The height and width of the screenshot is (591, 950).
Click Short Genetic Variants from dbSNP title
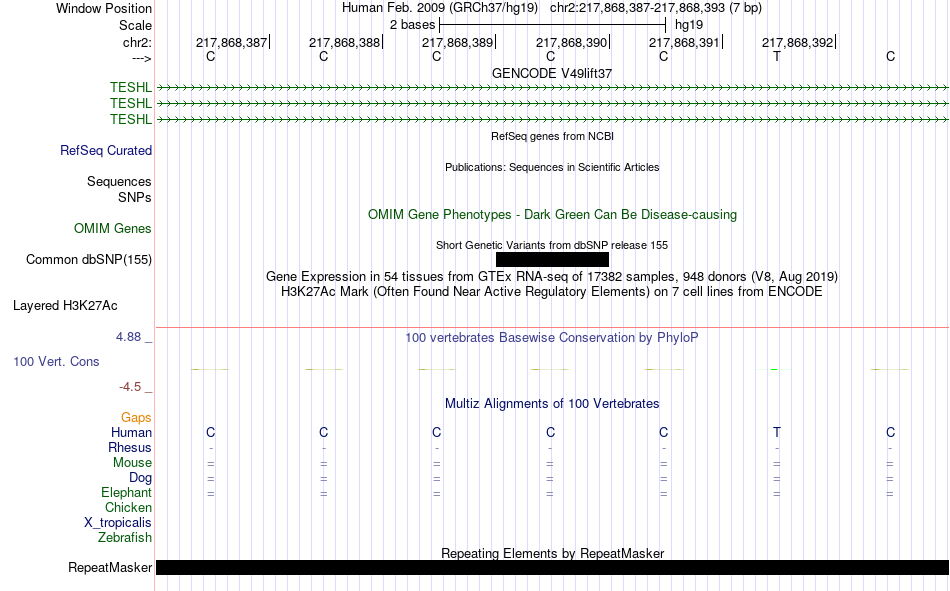[552, 245]
